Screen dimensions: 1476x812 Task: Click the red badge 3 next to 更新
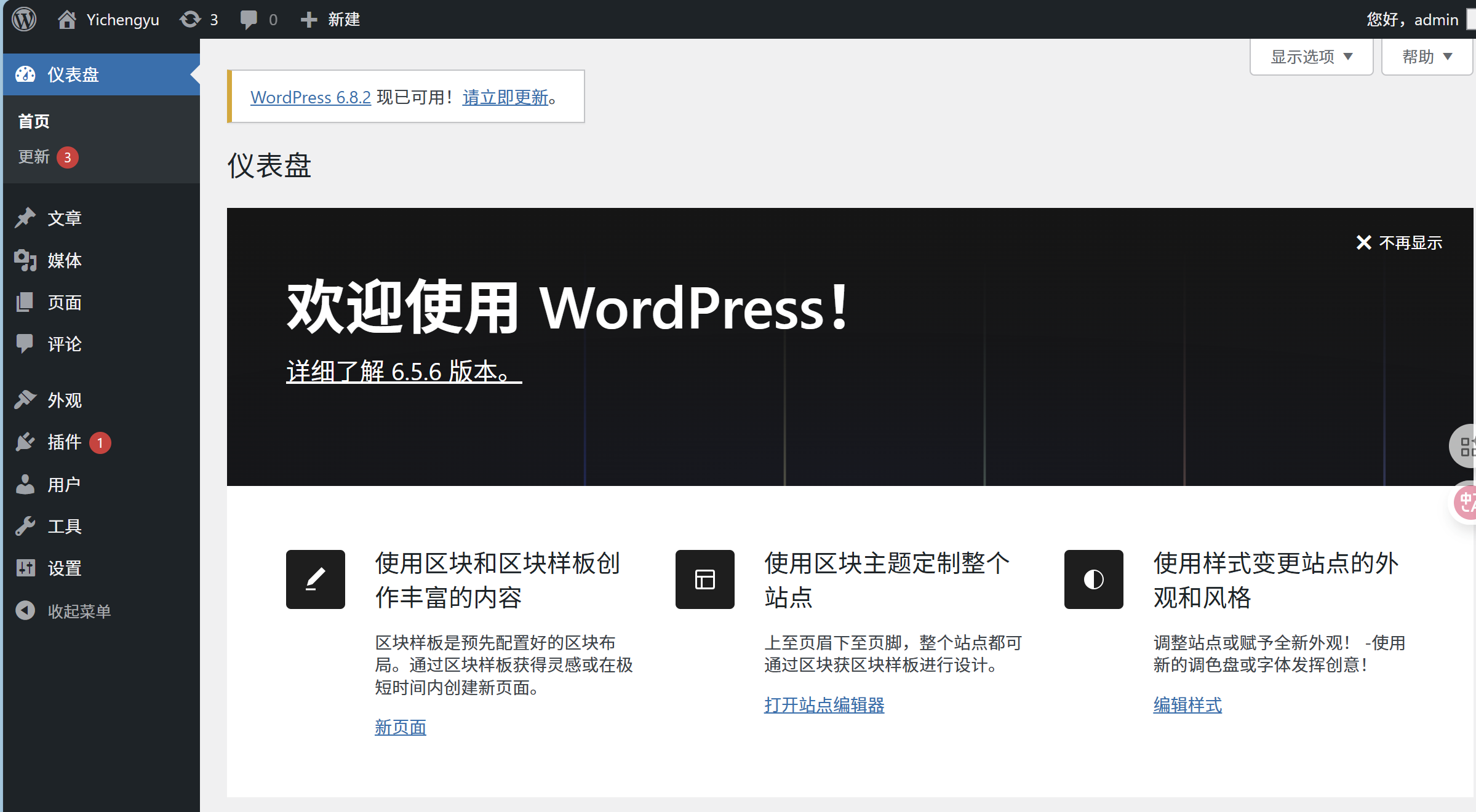[x=68, y=157]
